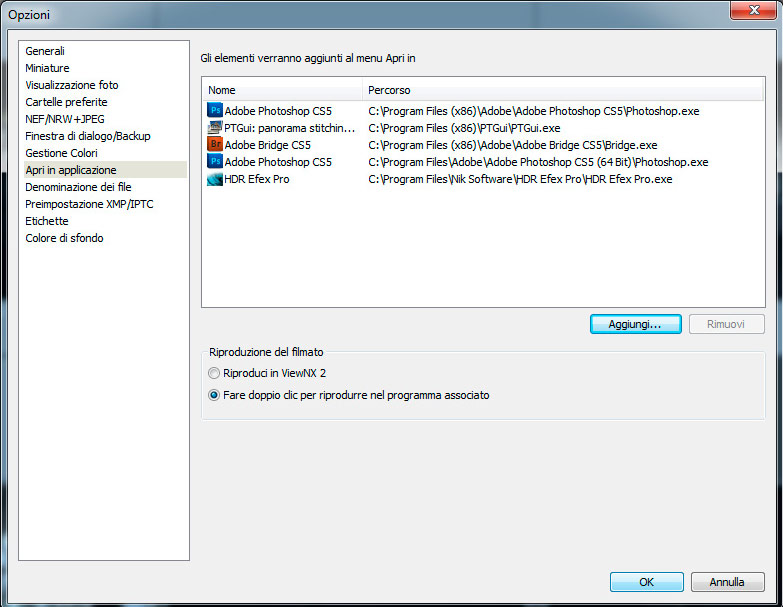The height and width of the screenshot is (607, 783).
Task: Open the Generali settings category
Action: pos(45,51)
